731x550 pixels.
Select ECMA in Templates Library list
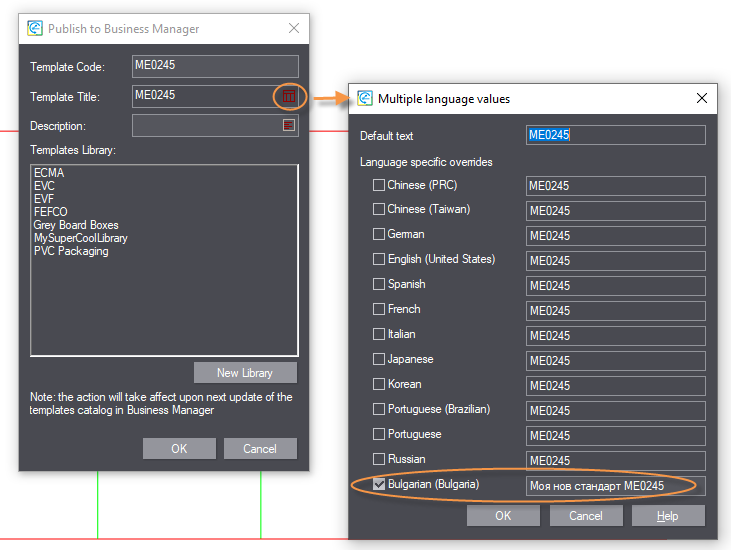[49, 174]
